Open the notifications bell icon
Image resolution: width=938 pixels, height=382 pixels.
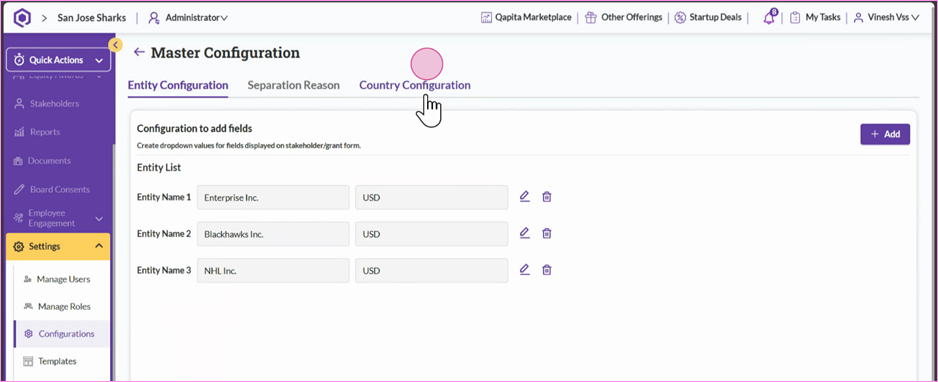pyautogui.click(x=769, y=18)
